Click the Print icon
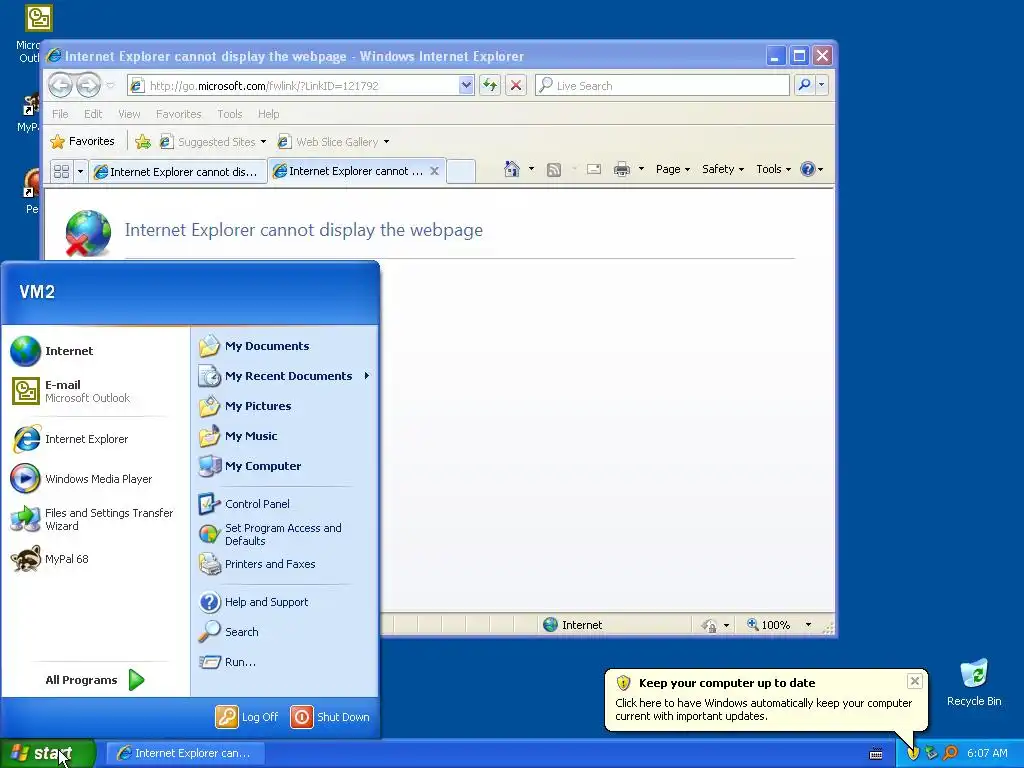Image resolution: width=1024 pixels, height=768 pixels. pos(622,169)
